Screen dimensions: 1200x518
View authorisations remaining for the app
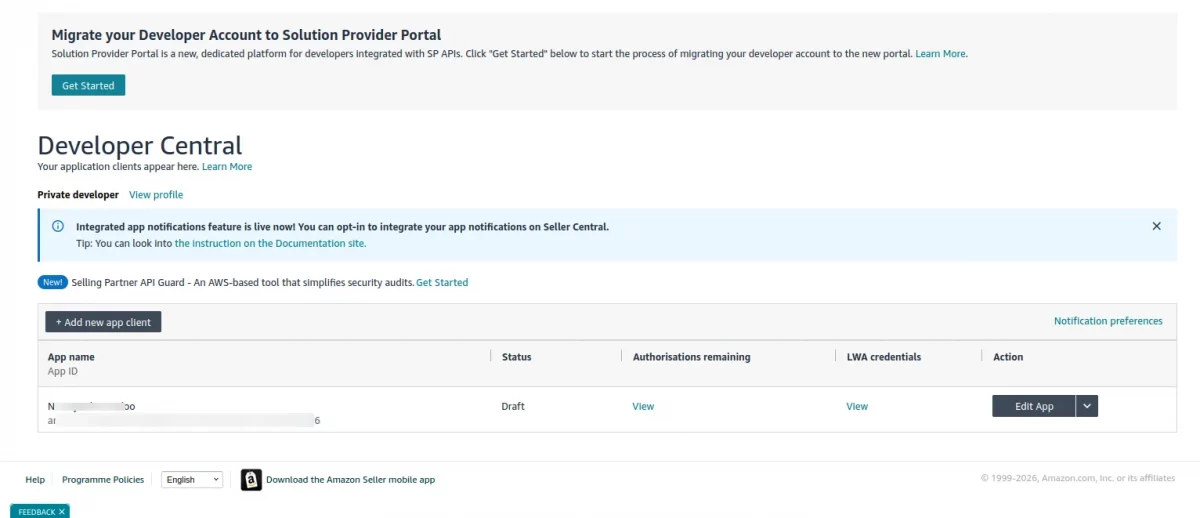pyautogui.click(x=643, y=407)
